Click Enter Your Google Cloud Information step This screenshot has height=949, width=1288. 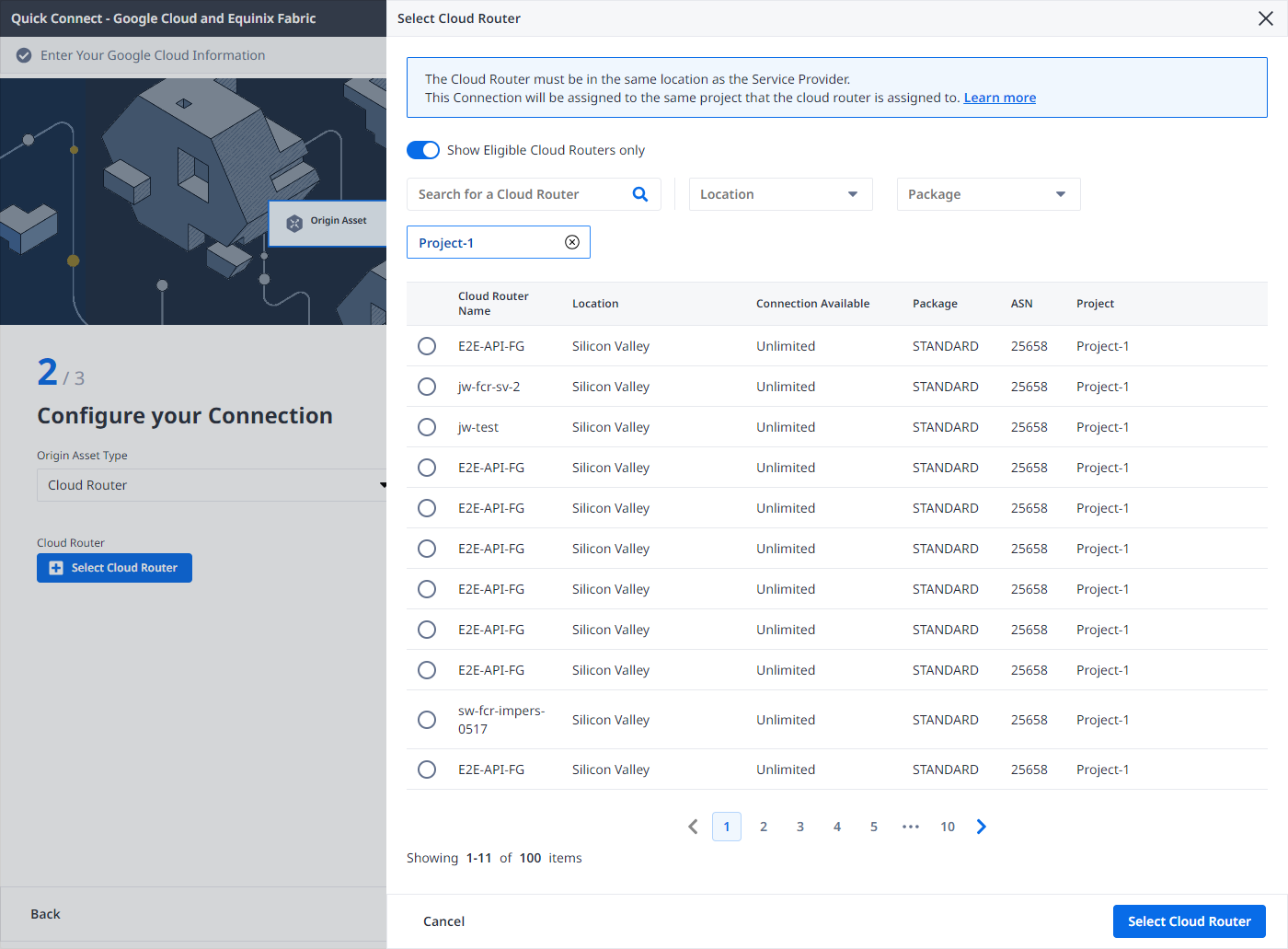pos(153,55)
